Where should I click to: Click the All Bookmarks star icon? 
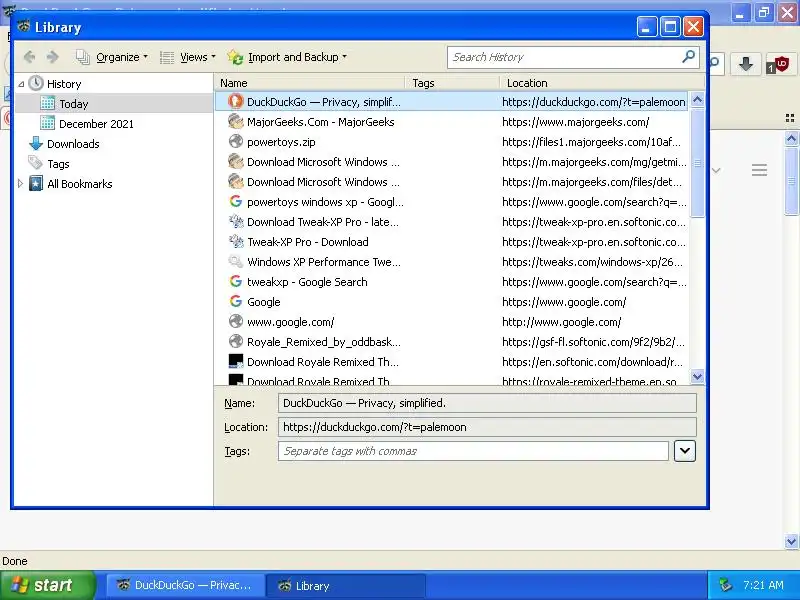[36, 183]
